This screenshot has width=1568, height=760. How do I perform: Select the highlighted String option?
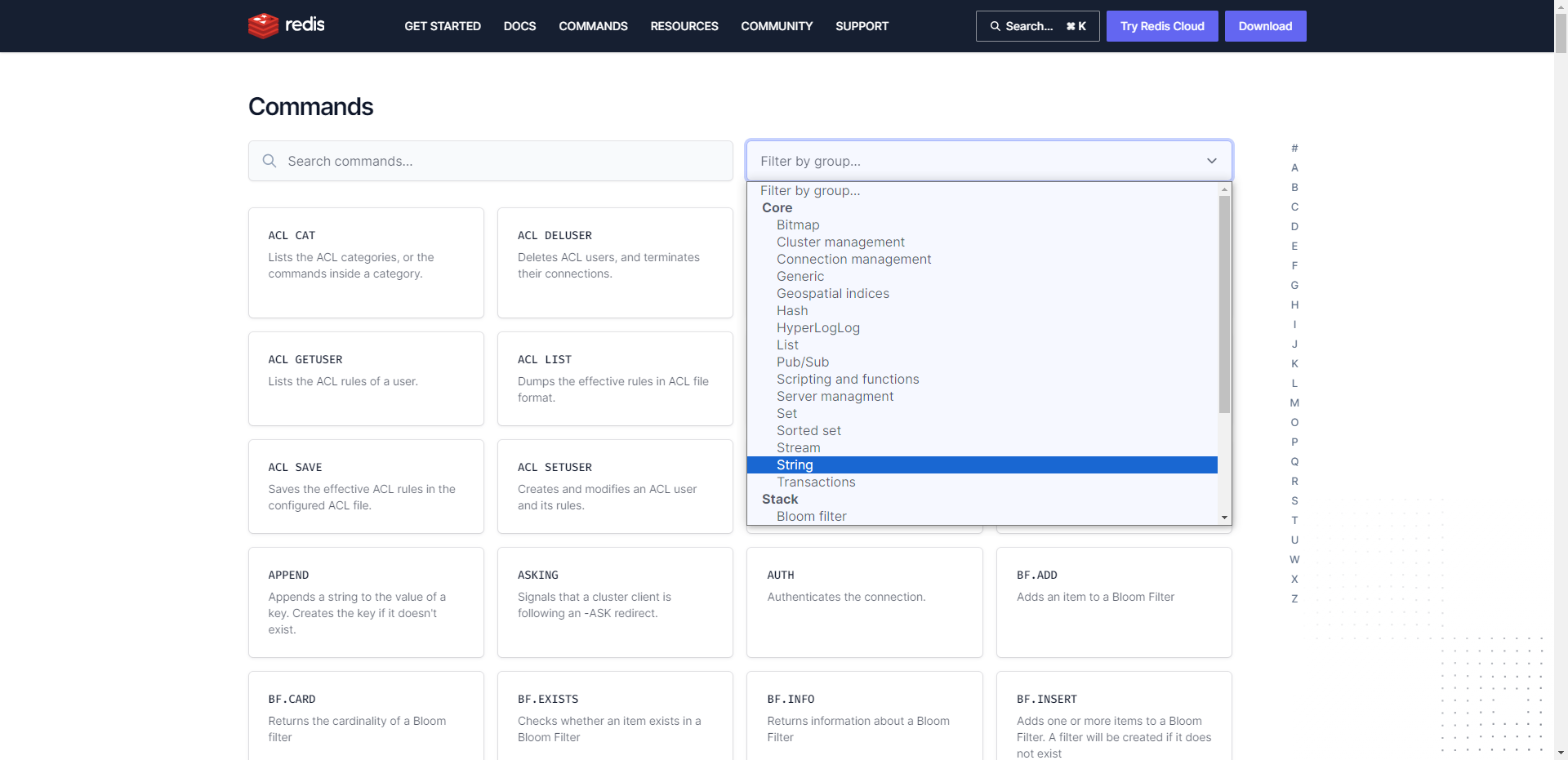(982, 464)
